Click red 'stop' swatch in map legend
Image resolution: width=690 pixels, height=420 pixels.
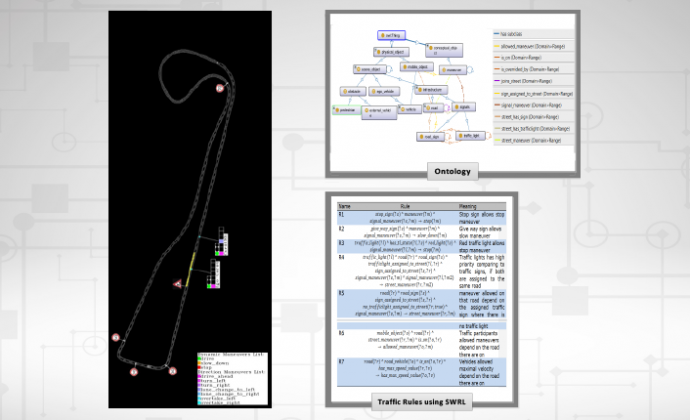pos(199,368)
